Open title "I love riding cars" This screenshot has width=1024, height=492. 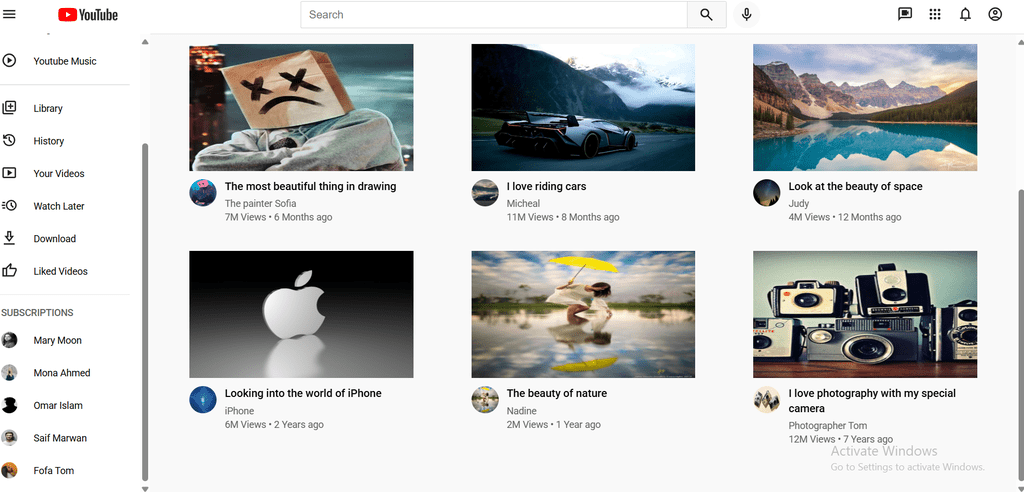547,186
